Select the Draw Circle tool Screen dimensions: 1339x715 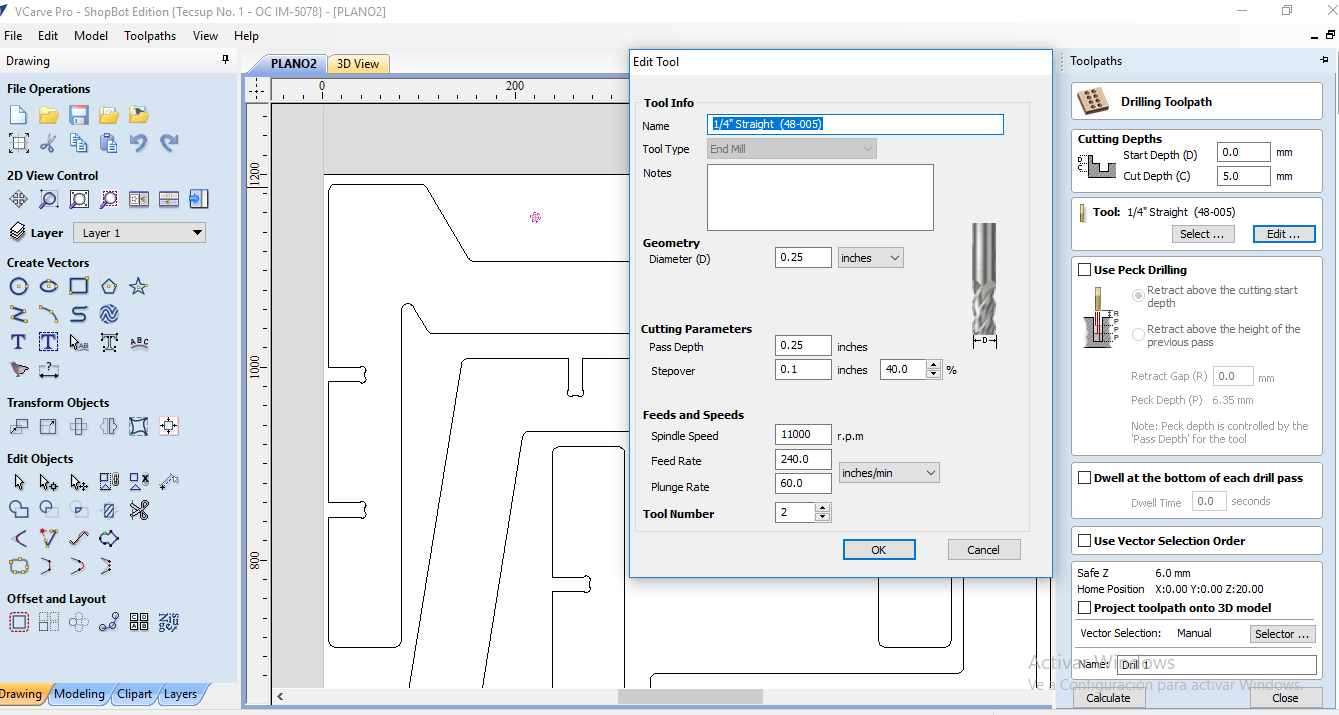[18, 287]
